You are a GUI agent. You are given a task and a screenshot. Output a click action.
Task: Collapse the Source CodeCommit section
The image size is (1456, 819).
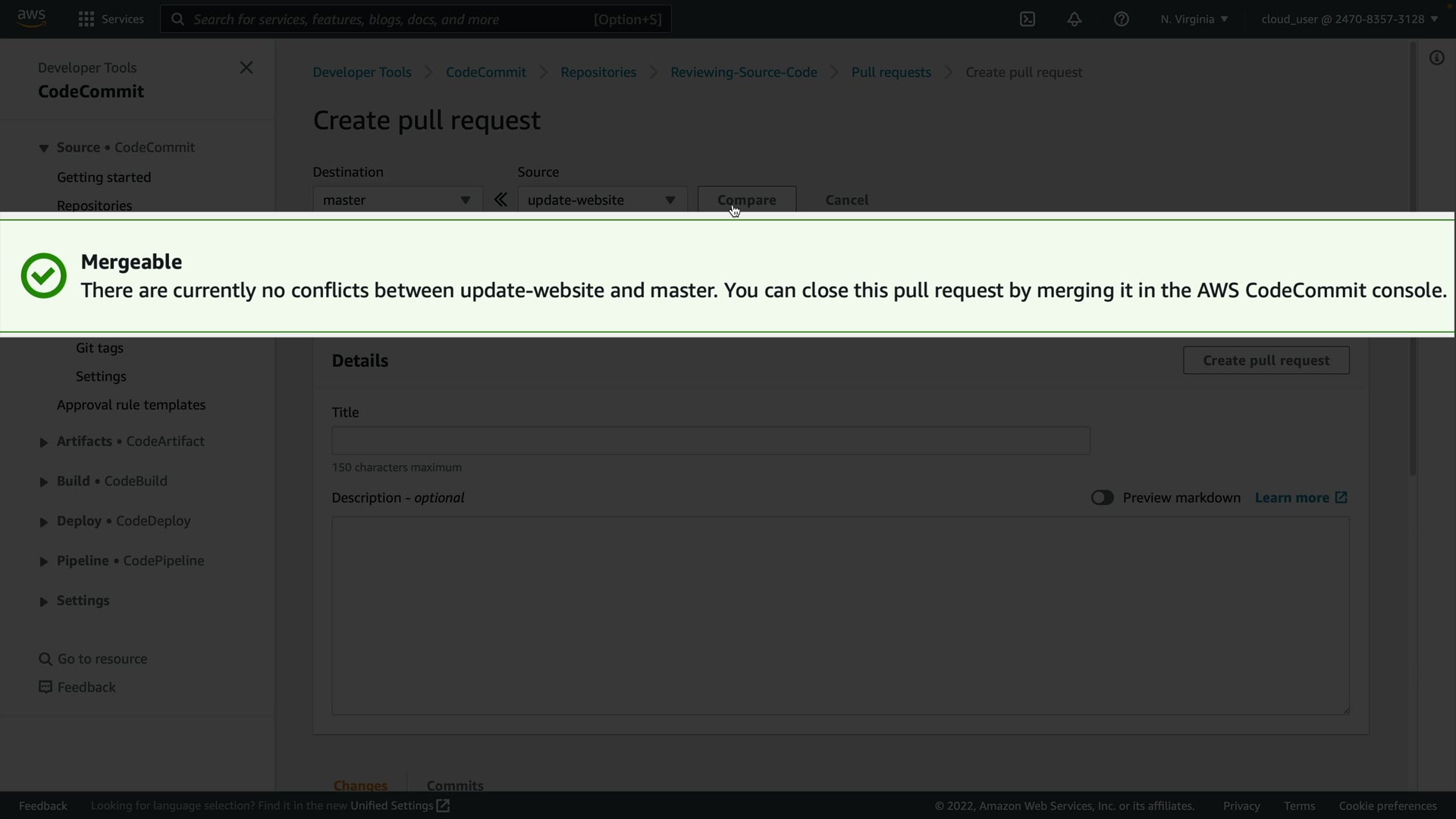pyautogui.click(x=44, y=149)
